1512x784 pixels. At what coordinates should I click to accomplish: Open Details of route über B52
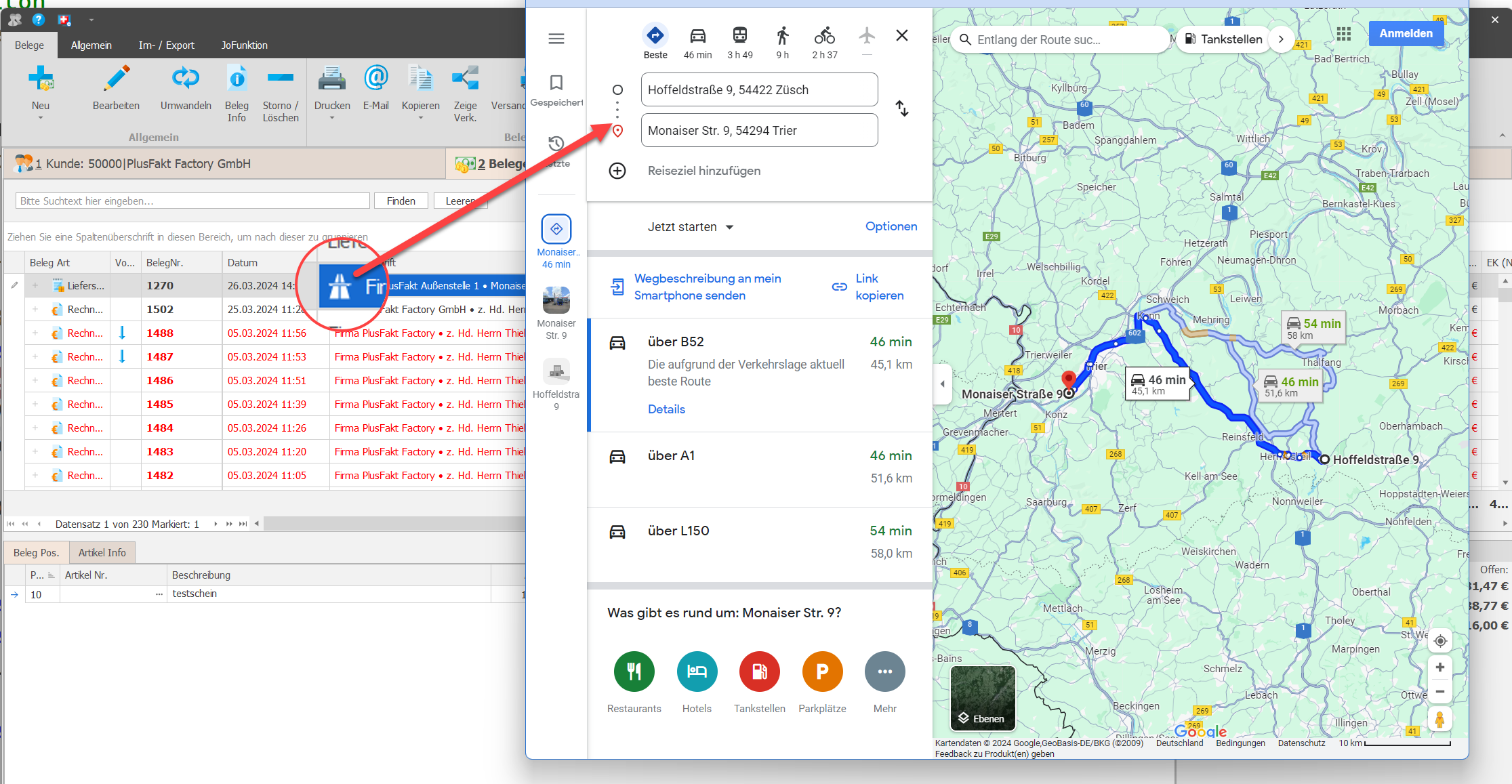(x=666, y=409)
